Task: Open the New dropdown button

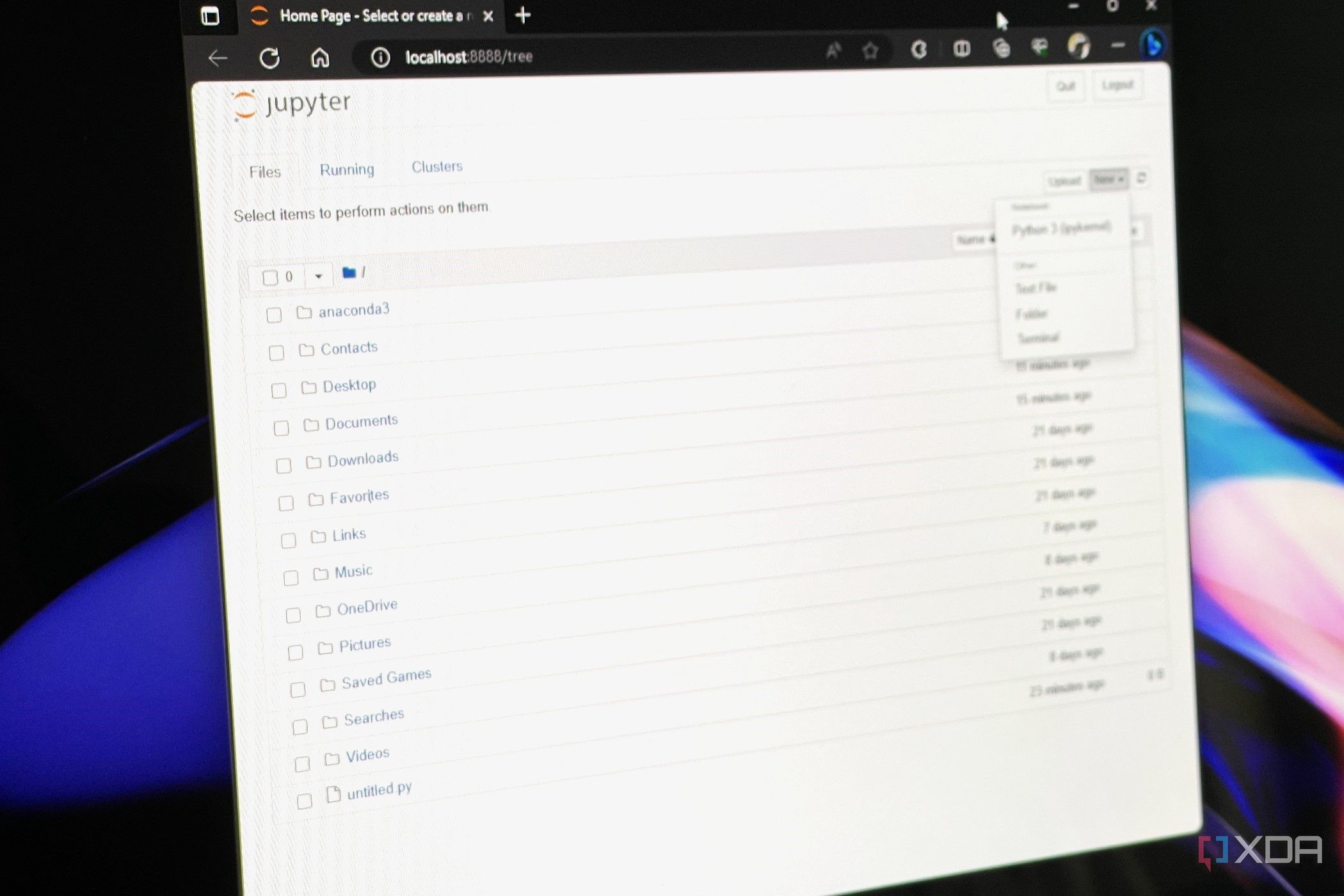Action: [1107, 180]
